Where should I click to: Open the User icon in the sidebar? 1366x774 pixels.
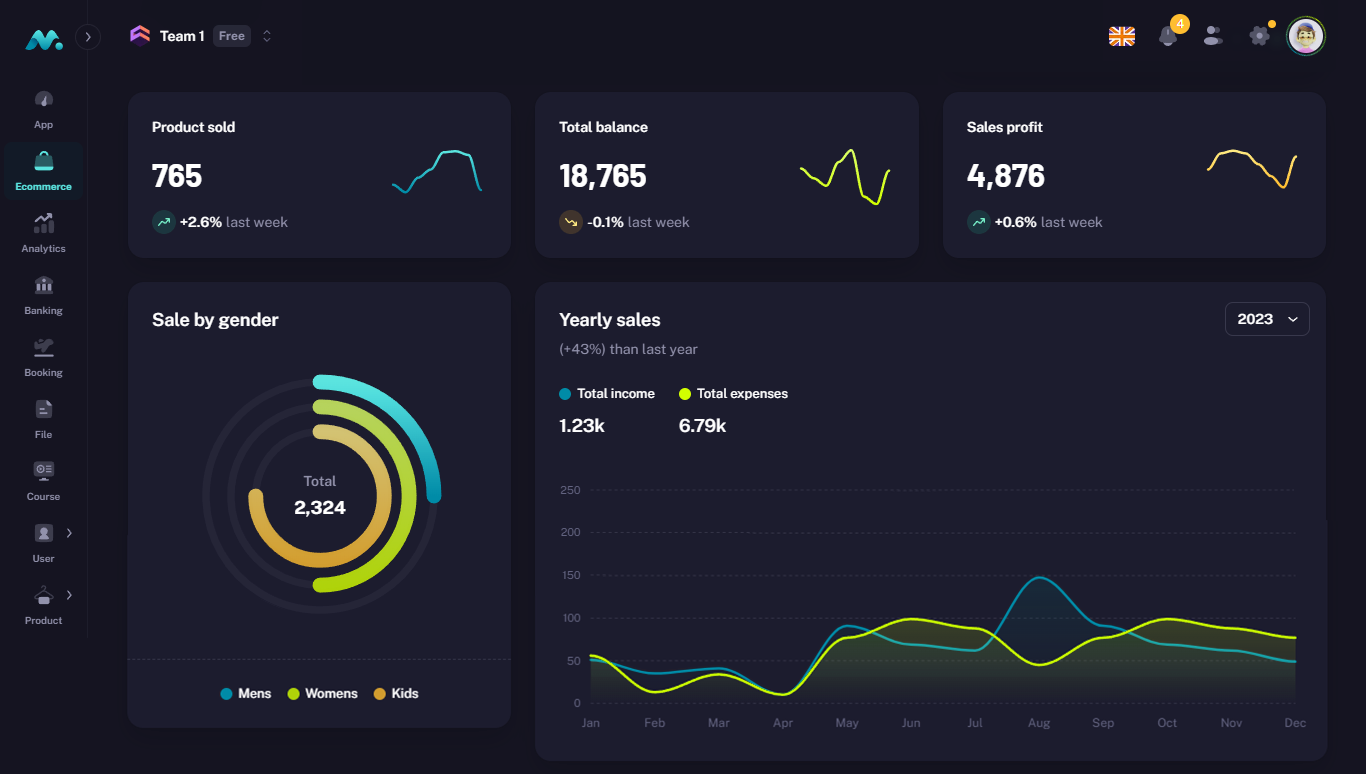point(44,533)
